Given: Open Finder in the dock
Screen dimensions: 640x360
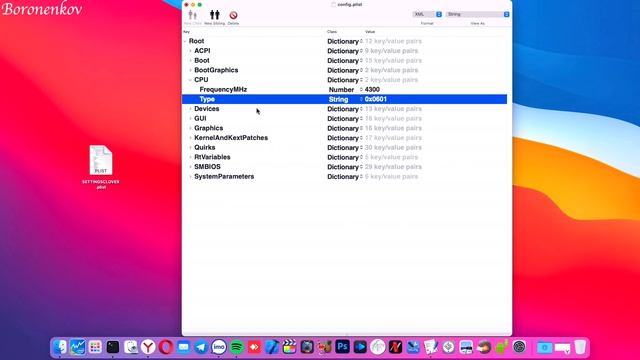Looking at the screenshot, I should [x=60, y=347].
